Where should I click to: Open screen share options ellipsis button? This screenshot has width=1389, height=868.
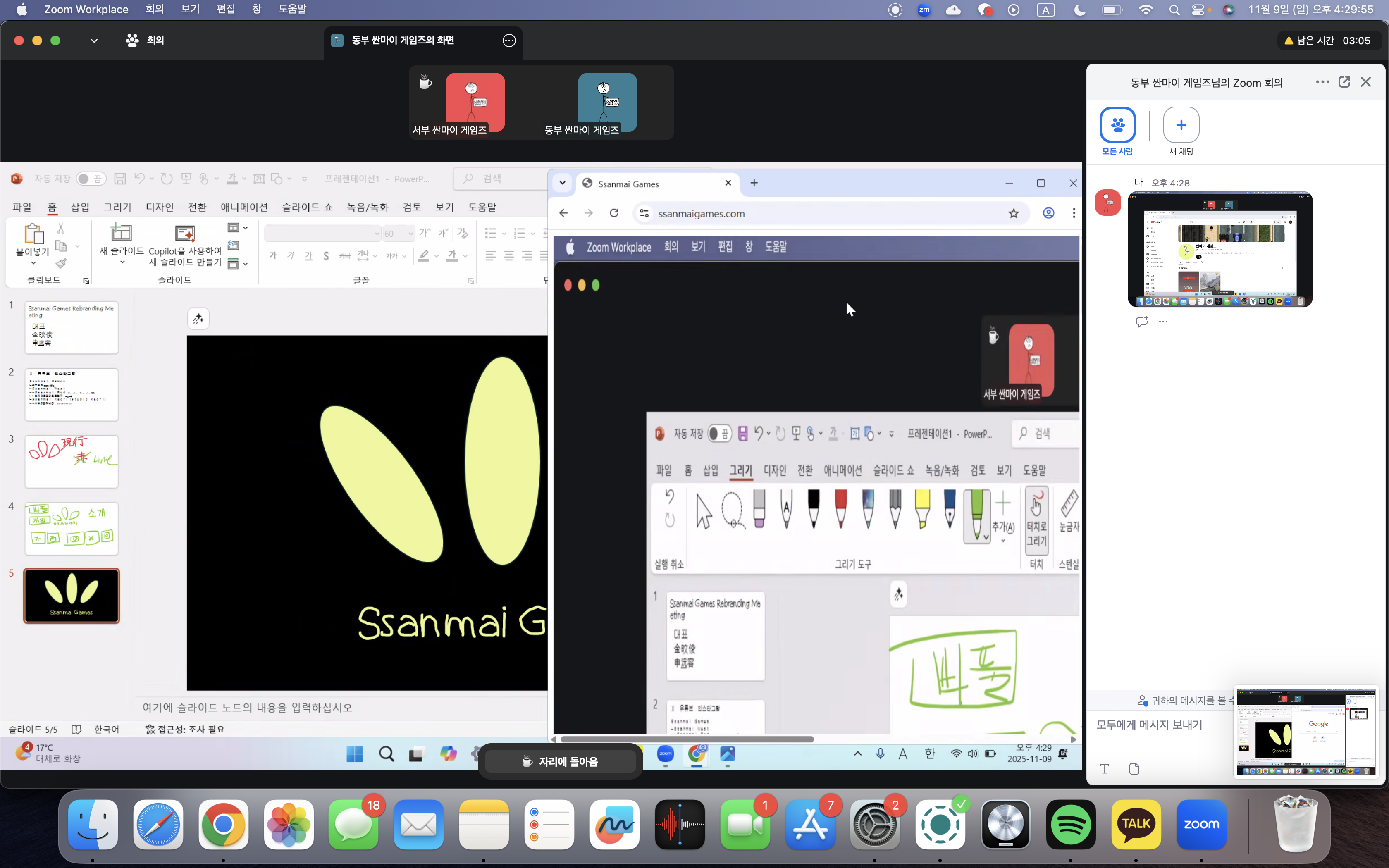509,40
